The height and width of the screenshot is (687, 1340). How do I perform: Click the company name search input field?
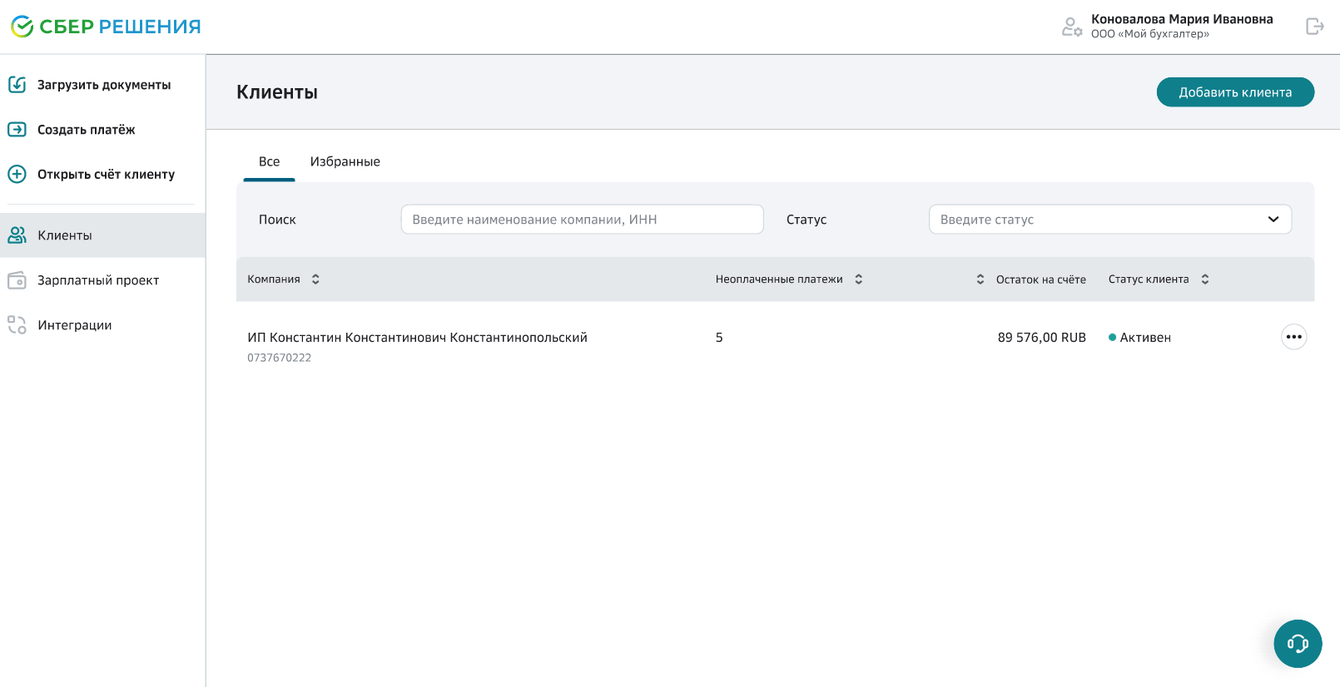(582, 220)
